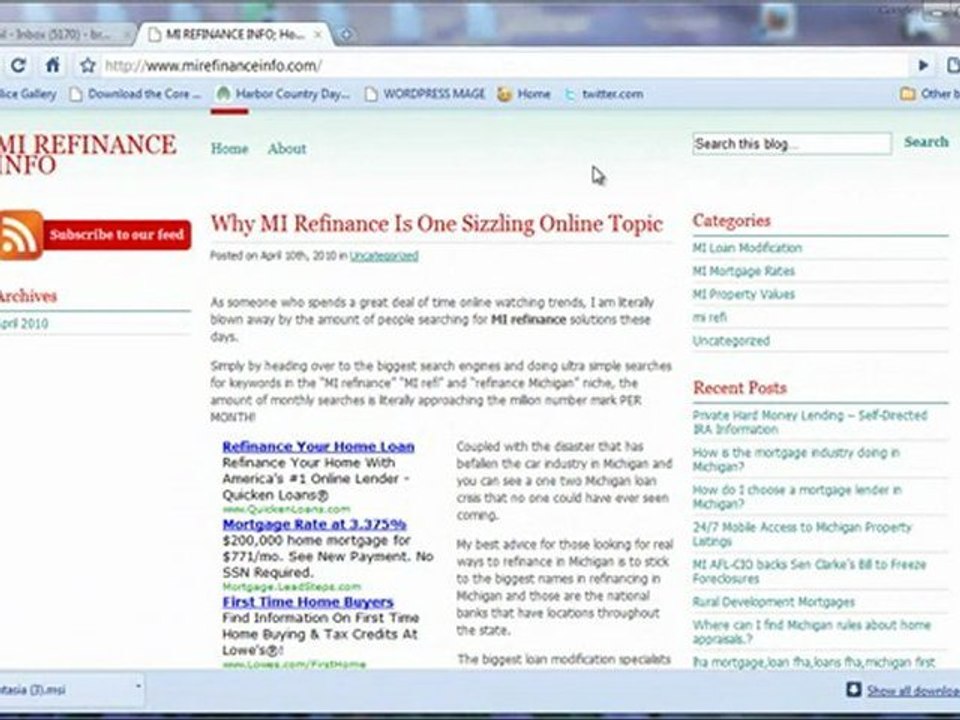Click the Mortgage Rate at 3.375% ad link
This screenshot has width=960, height=720.
[314, 525]
